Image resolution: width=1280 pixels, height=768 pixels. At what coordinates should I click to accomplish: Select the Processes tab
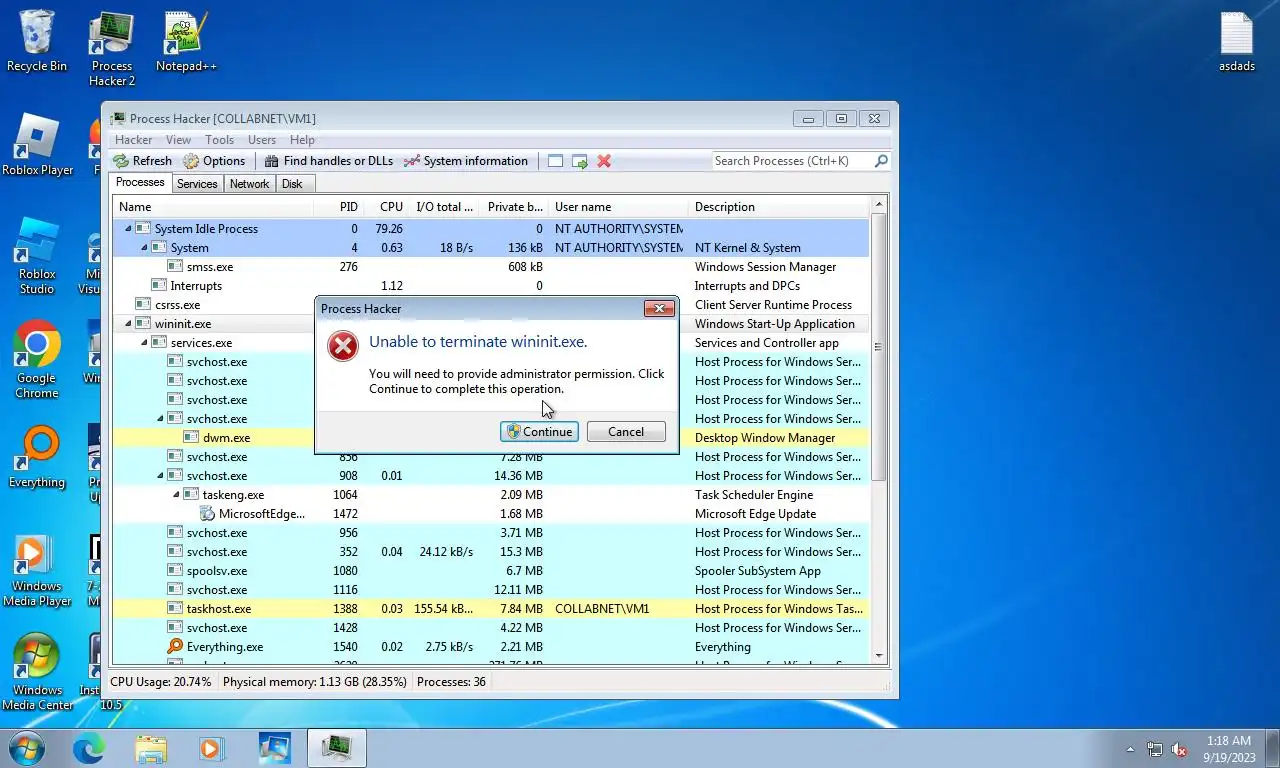[x=140, y=182]
